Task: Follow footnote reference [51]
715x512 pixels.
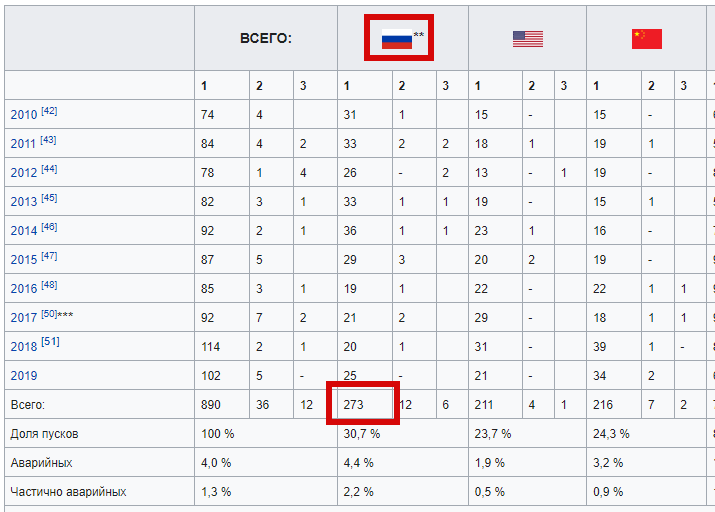Action: (x=50, y=342)
